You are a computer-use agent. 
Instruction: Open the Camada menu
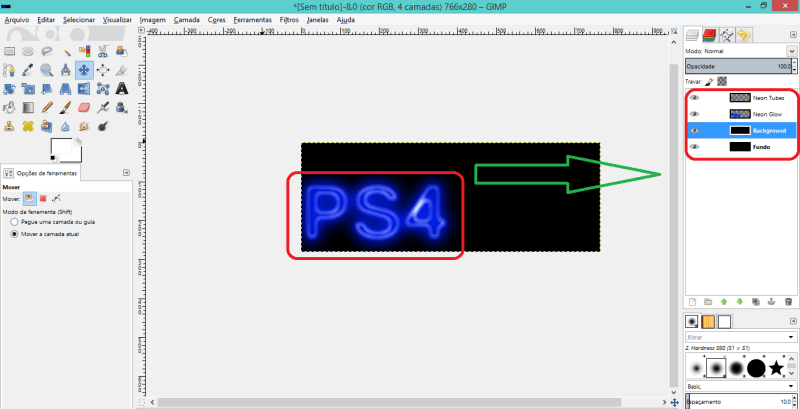[x=186, y=19]
